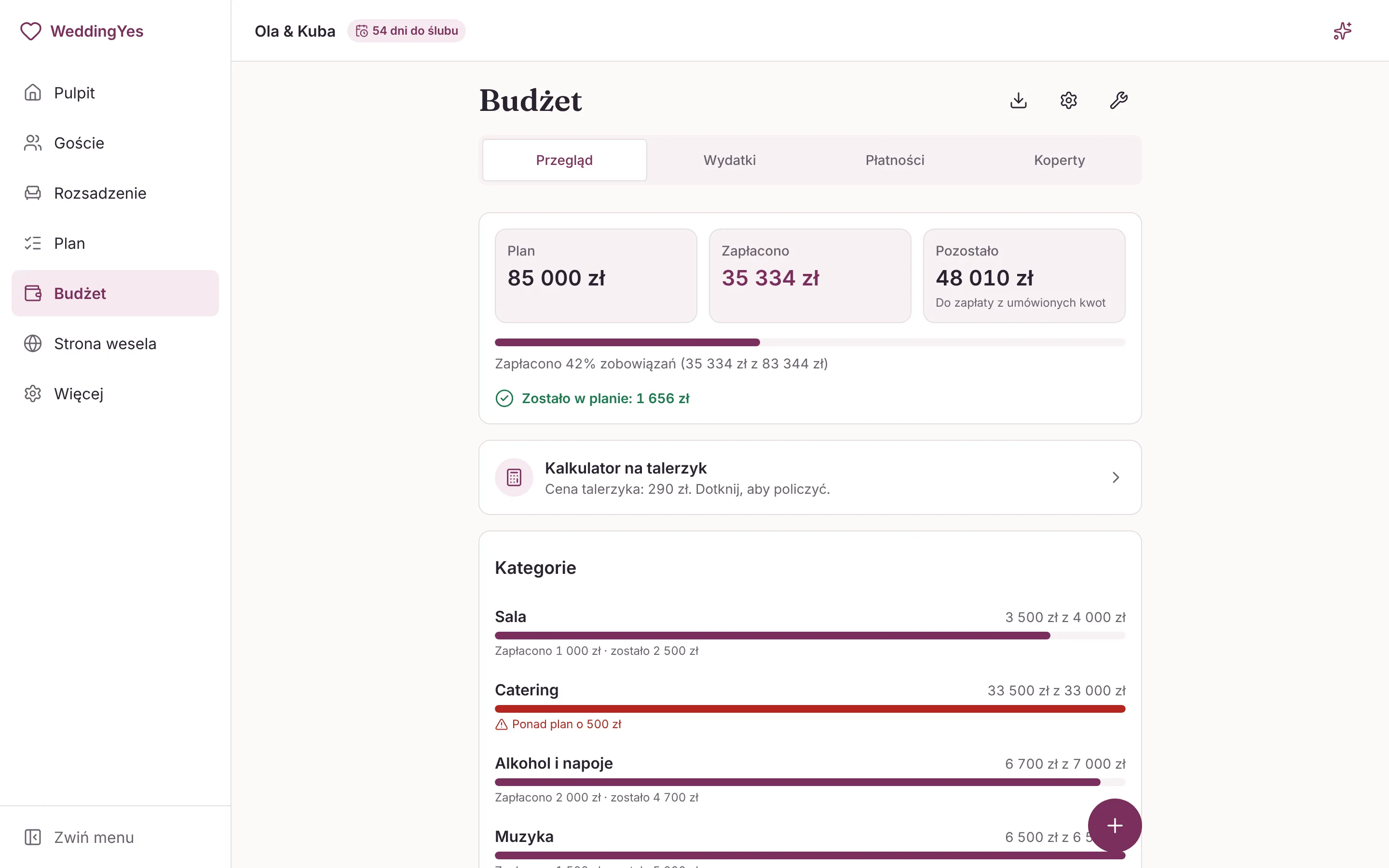1389x868 pixels.
Task: Click the Plan checklist icon
Action: point(33,243)
